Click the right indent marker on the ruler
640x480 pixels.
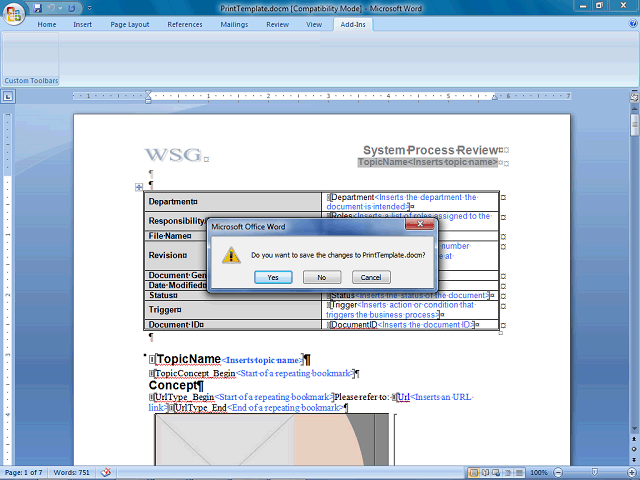(494, 97)
